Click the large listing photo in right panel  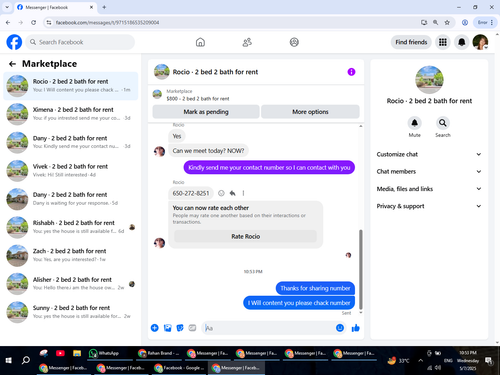(x=429, y=80)
